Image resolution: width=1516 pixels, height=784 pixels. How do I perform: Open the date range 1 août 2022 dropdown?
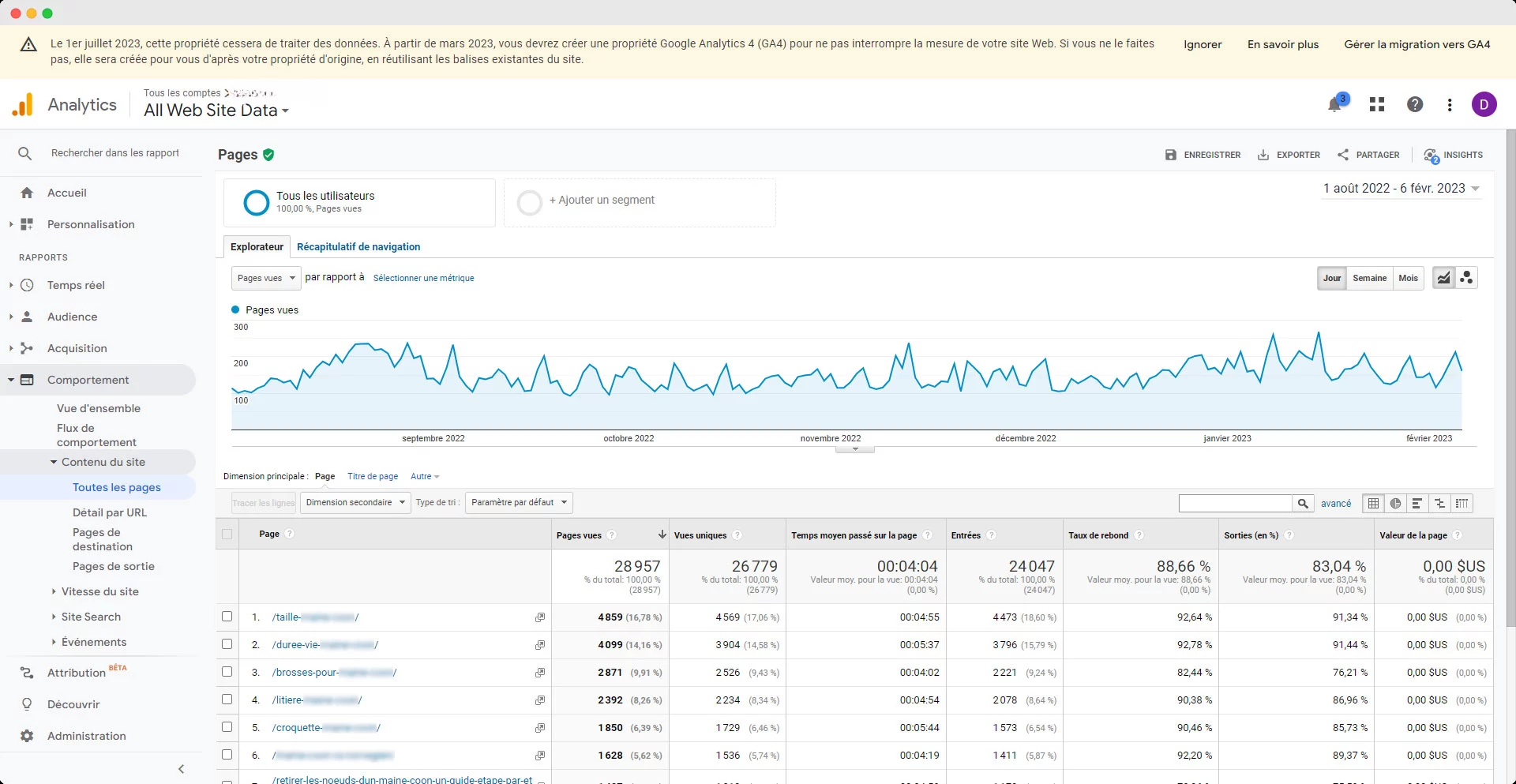[x=1402, y=189]
